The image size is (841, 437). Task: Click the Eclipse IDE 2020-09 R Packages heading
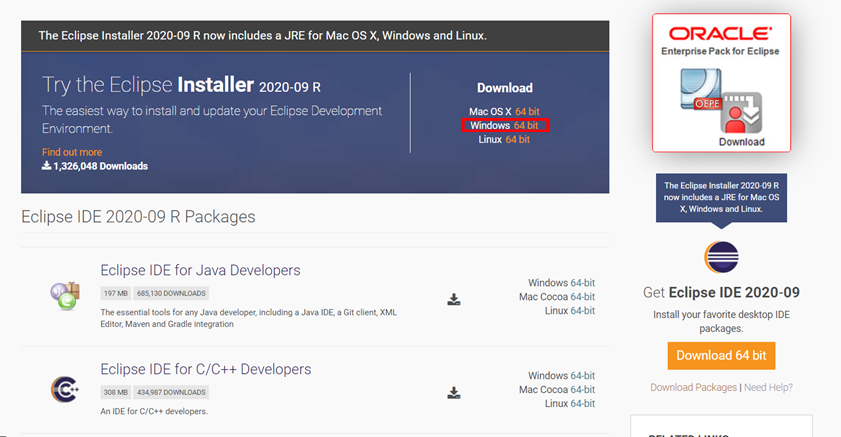(x=138, y=217)
